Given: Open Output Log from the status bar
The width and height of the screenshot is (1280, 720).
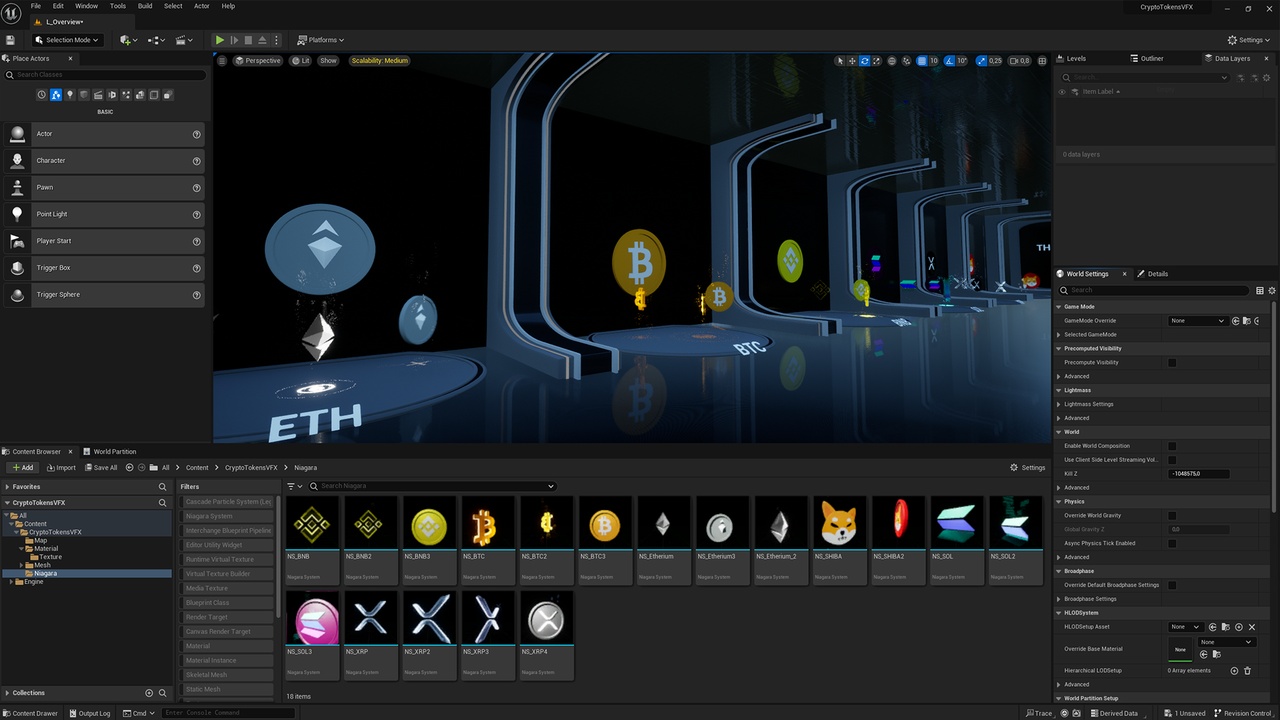Looking at the screenshot, I should pos(90,713).
